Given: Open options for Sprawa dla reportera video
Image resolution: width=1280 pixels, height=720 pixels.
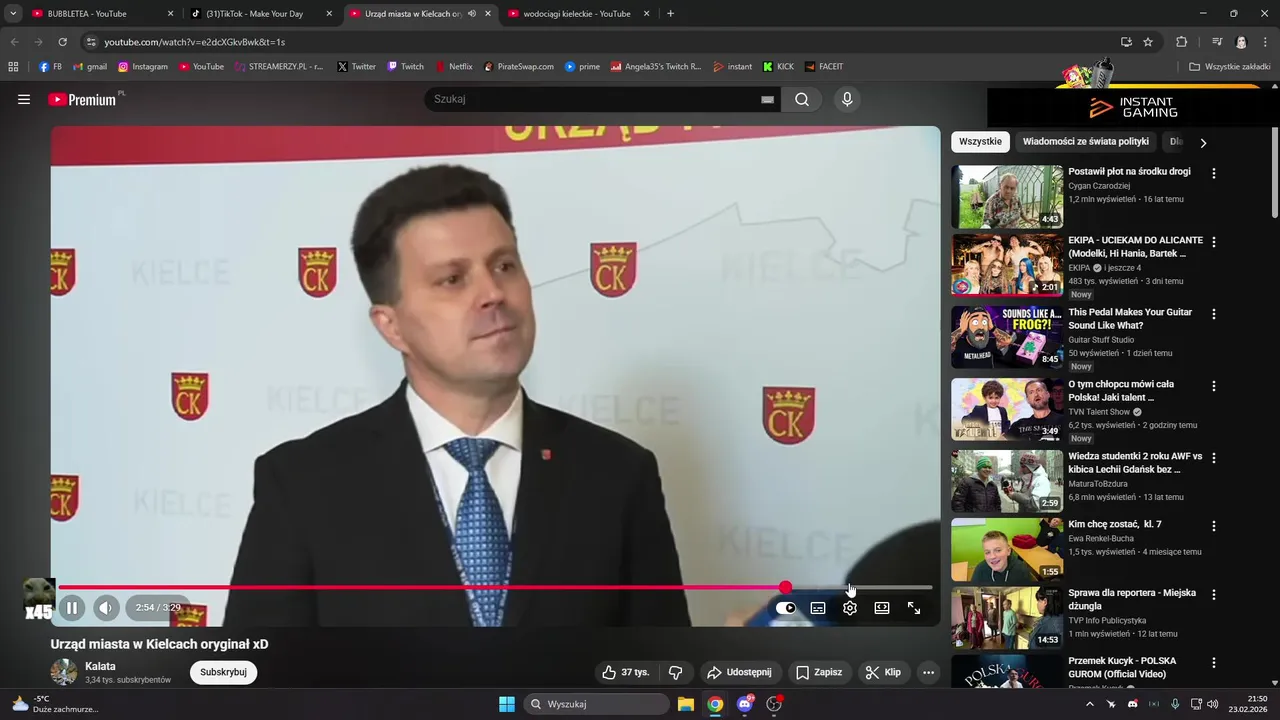Looking at the screenshot, I should (x=1214, y=594).
